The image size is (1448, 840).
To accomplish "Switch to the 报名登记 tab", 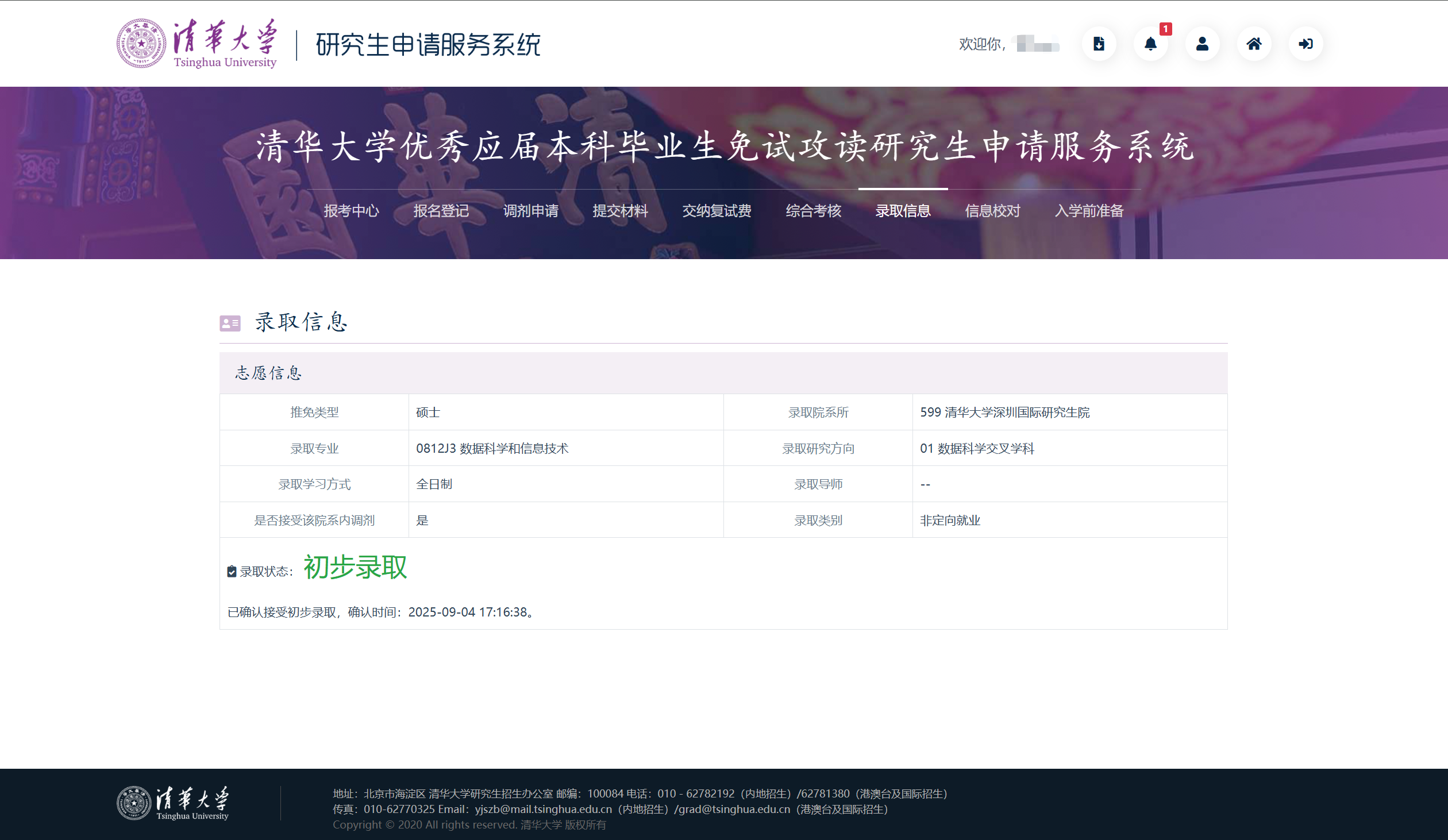I will [441, 211].
